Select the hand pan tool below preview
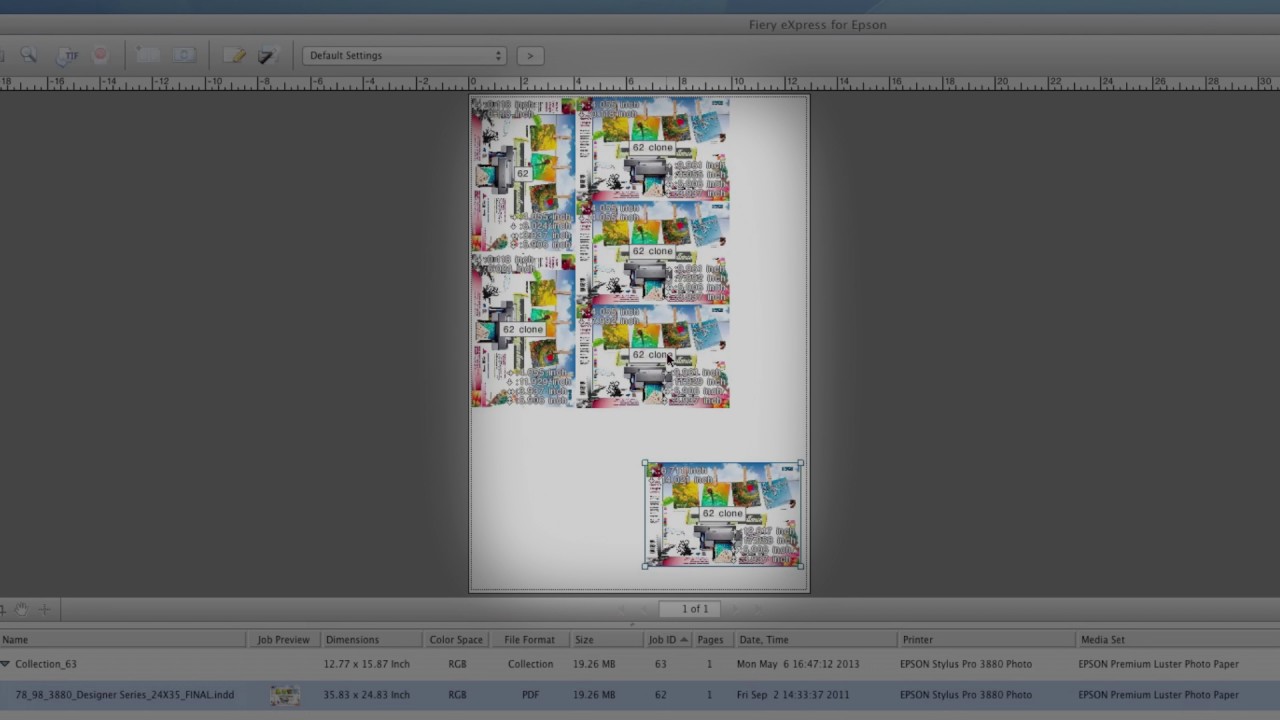 (x=22, y=609)
